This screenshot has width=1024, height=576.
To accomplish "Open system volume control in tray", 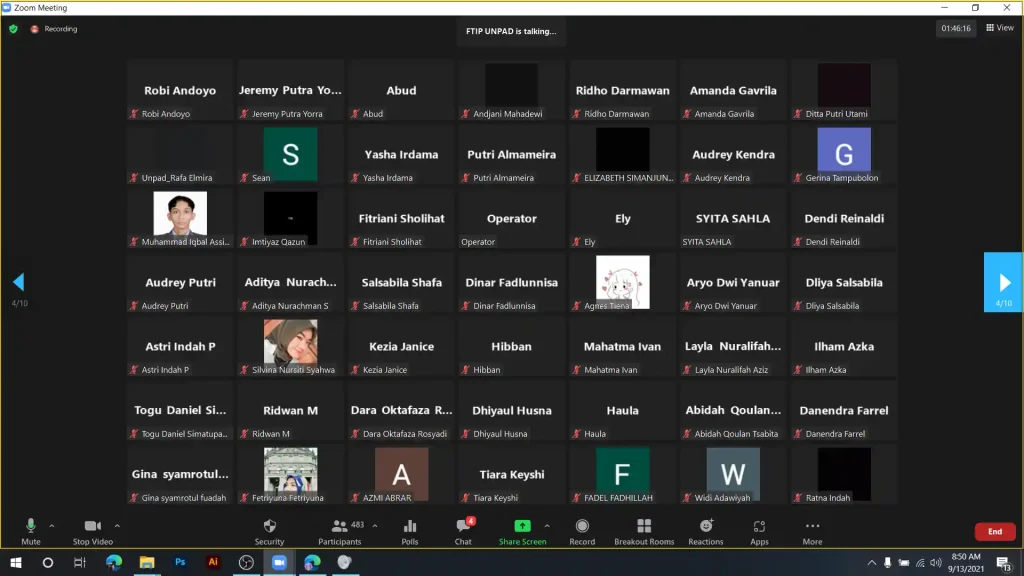I will (936, 562).
